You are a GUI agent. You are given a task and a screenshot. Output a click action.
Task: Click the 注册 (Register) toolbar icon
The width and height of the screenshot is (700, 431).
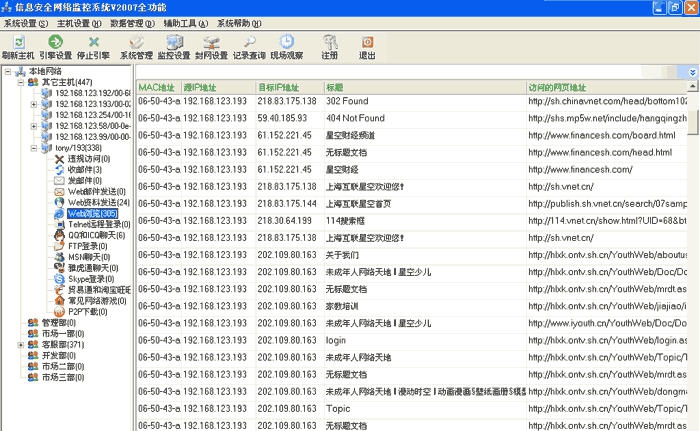(329, 42)
